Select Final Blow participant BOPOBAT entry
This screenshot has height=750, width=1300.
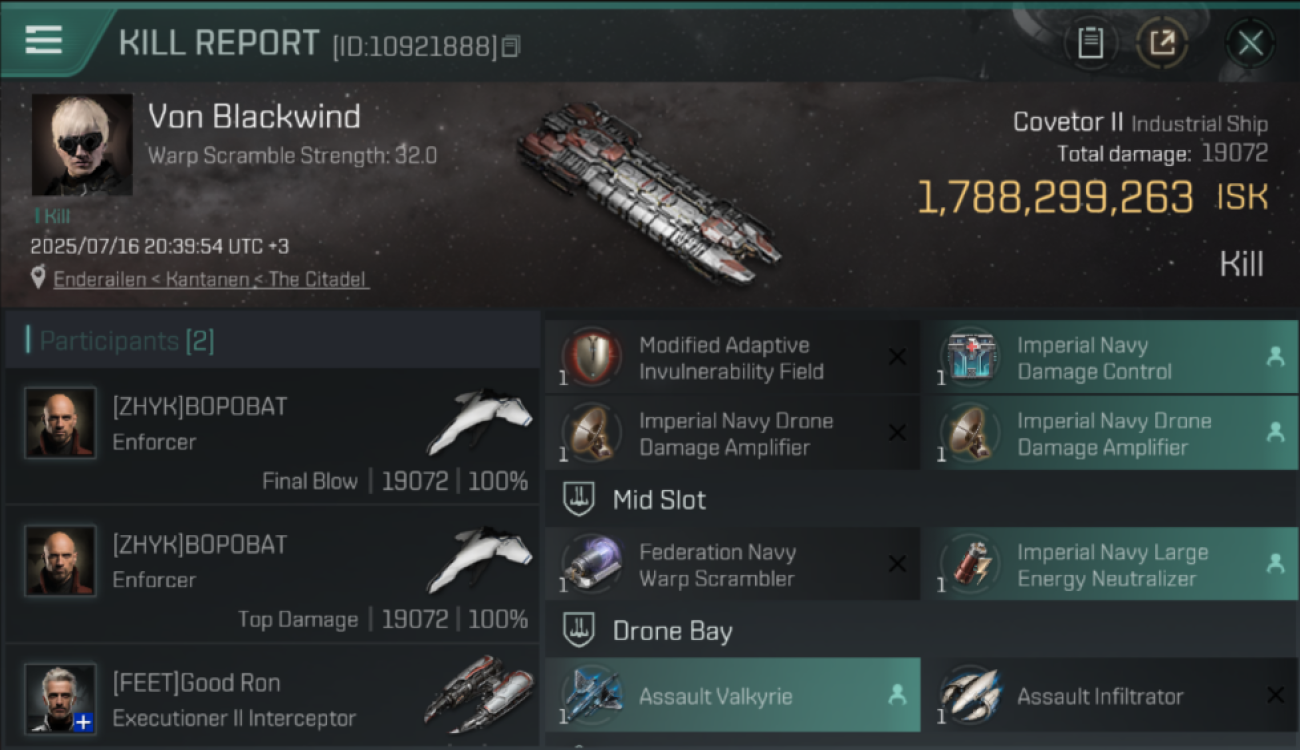(272, 436)
